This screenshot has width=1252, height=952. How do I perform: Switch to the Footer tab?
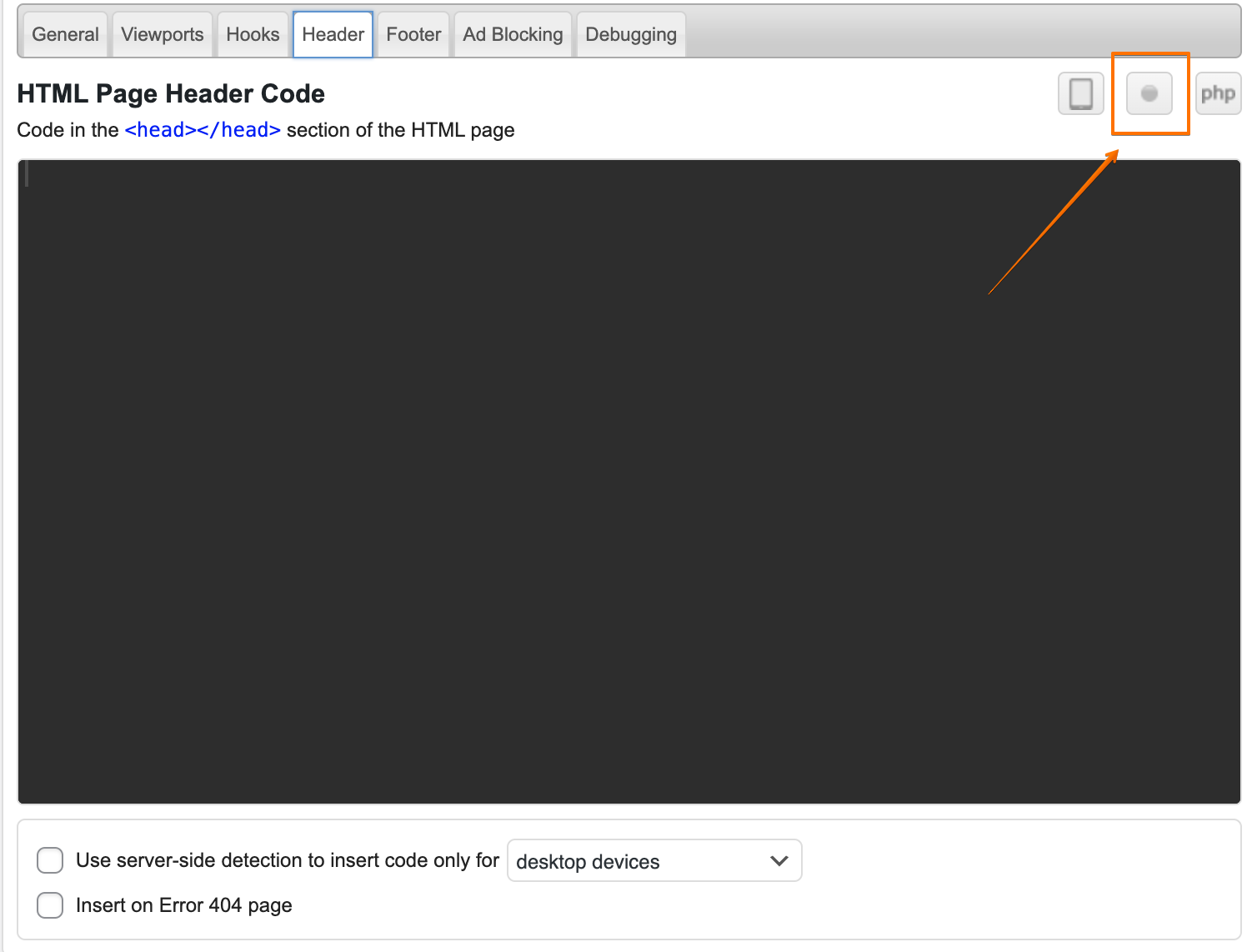click(413, 34)
